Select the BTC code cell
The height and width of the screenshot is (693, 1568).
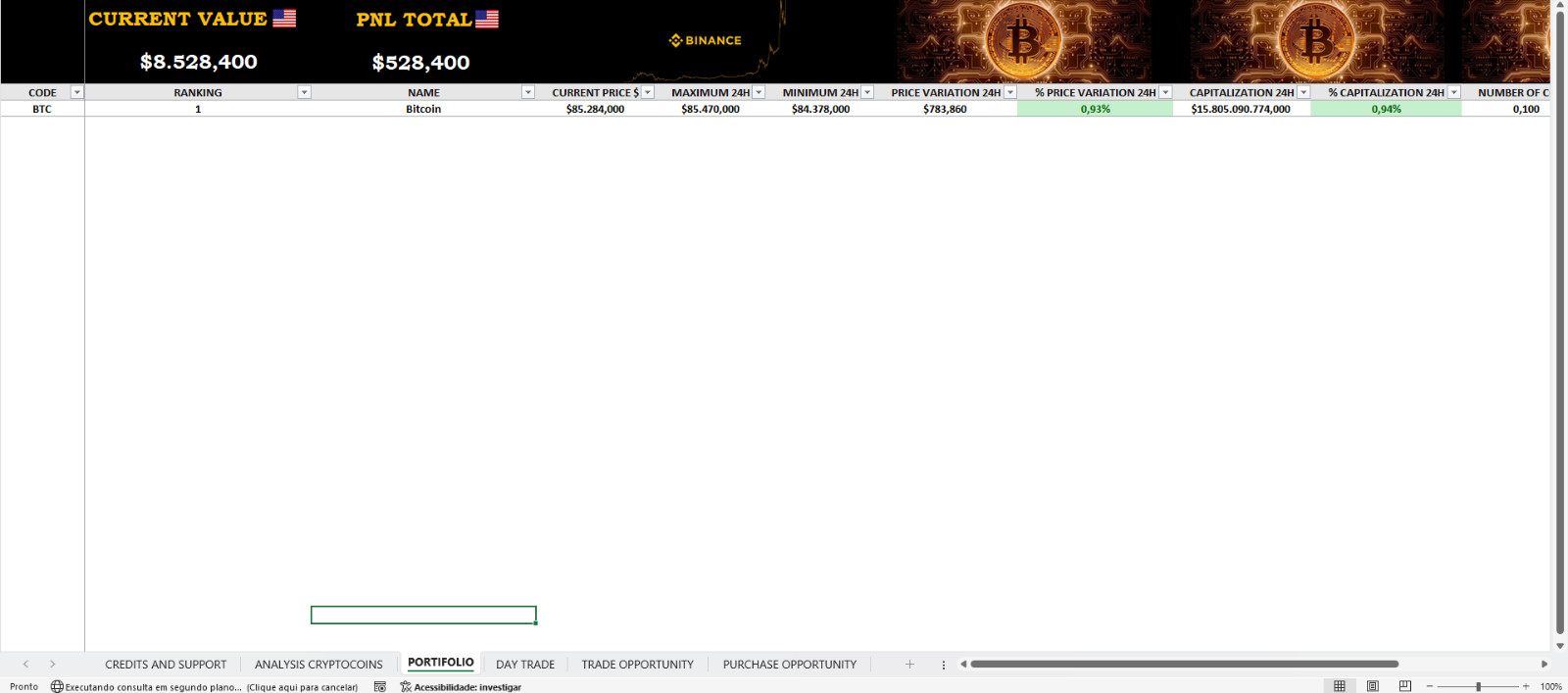point(42,109)
